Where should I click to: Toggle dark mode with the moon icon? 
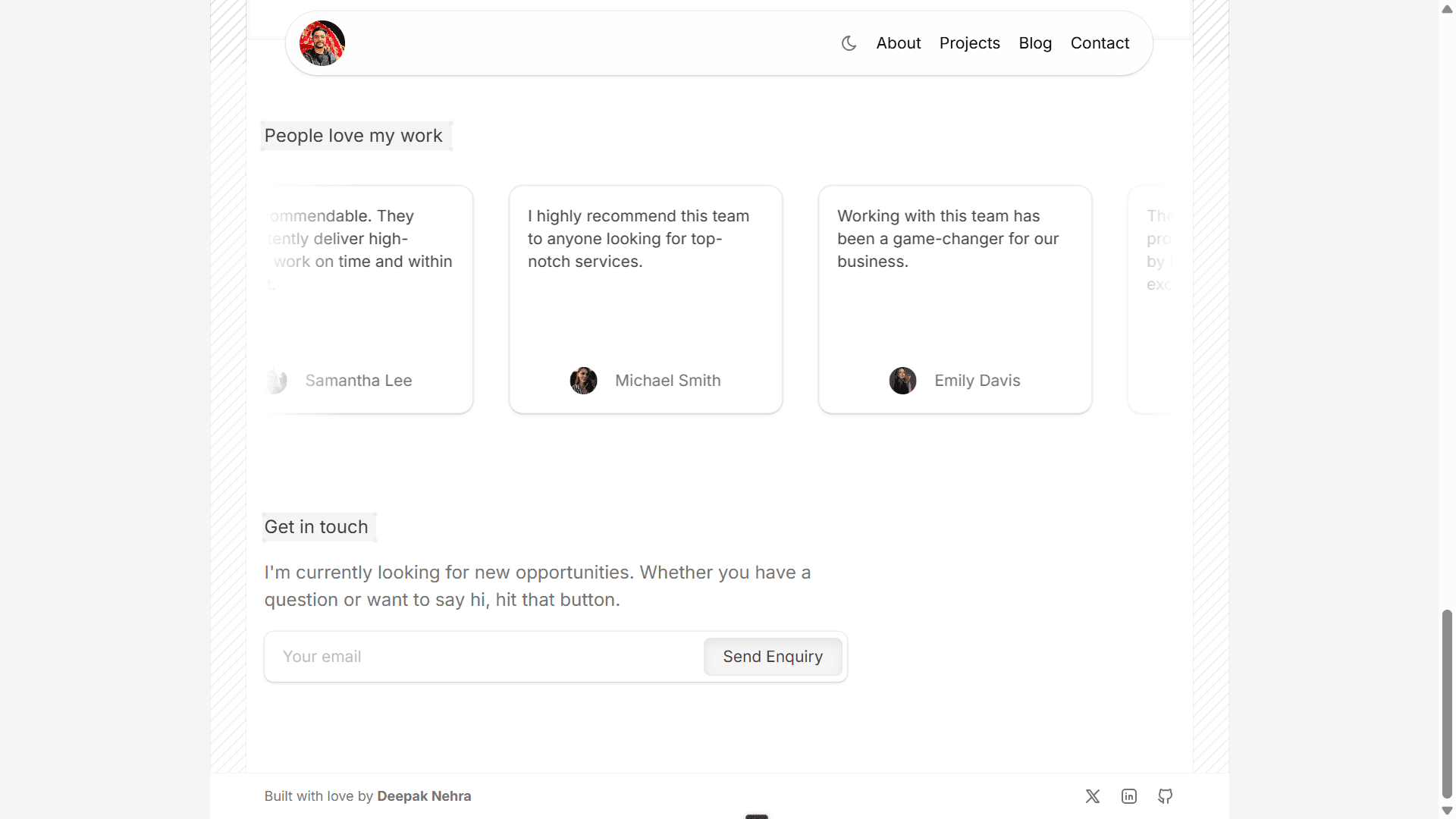click(849, 43)
